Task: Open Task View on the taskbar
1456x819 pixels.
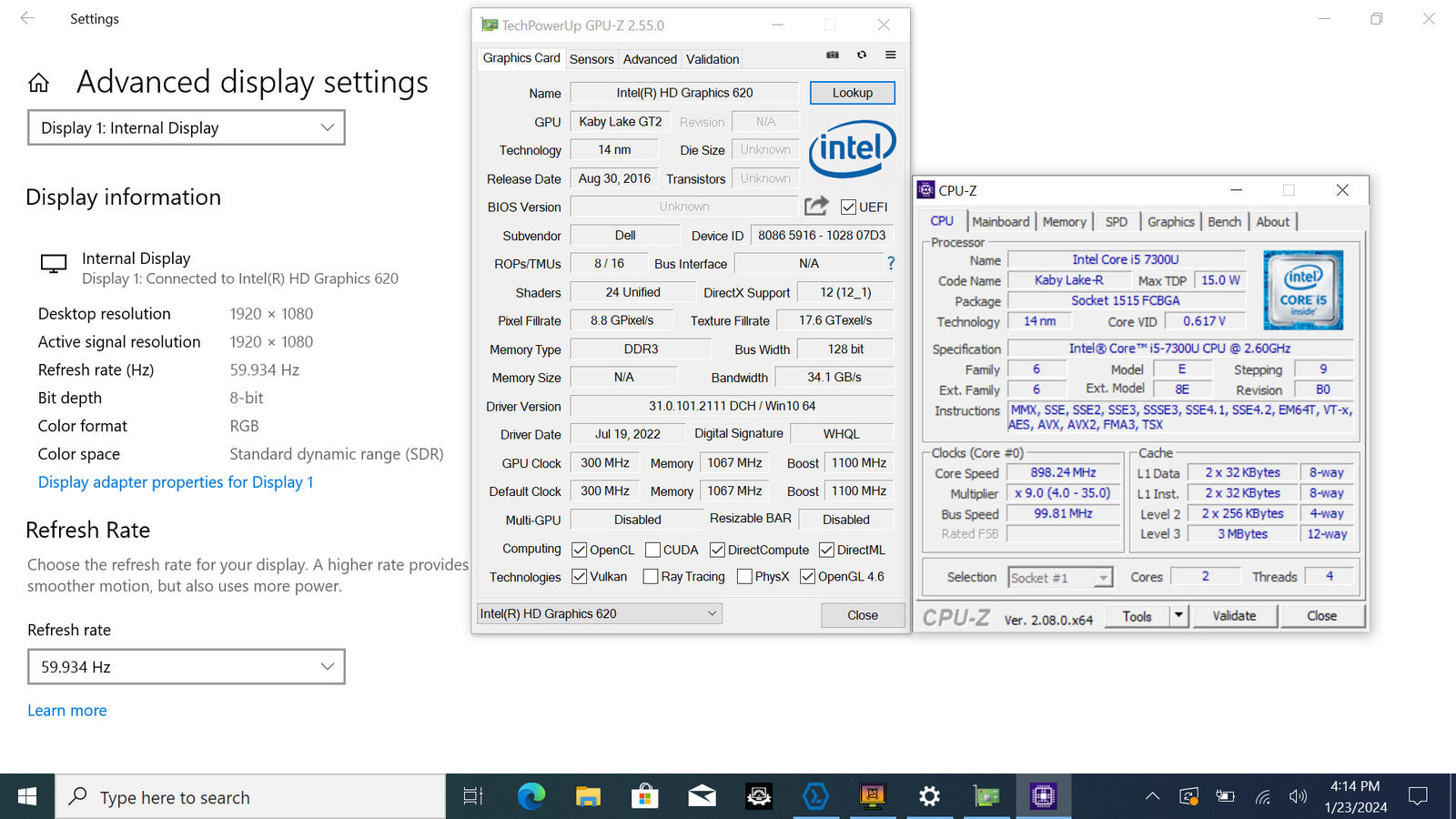Action: [473, 797]
